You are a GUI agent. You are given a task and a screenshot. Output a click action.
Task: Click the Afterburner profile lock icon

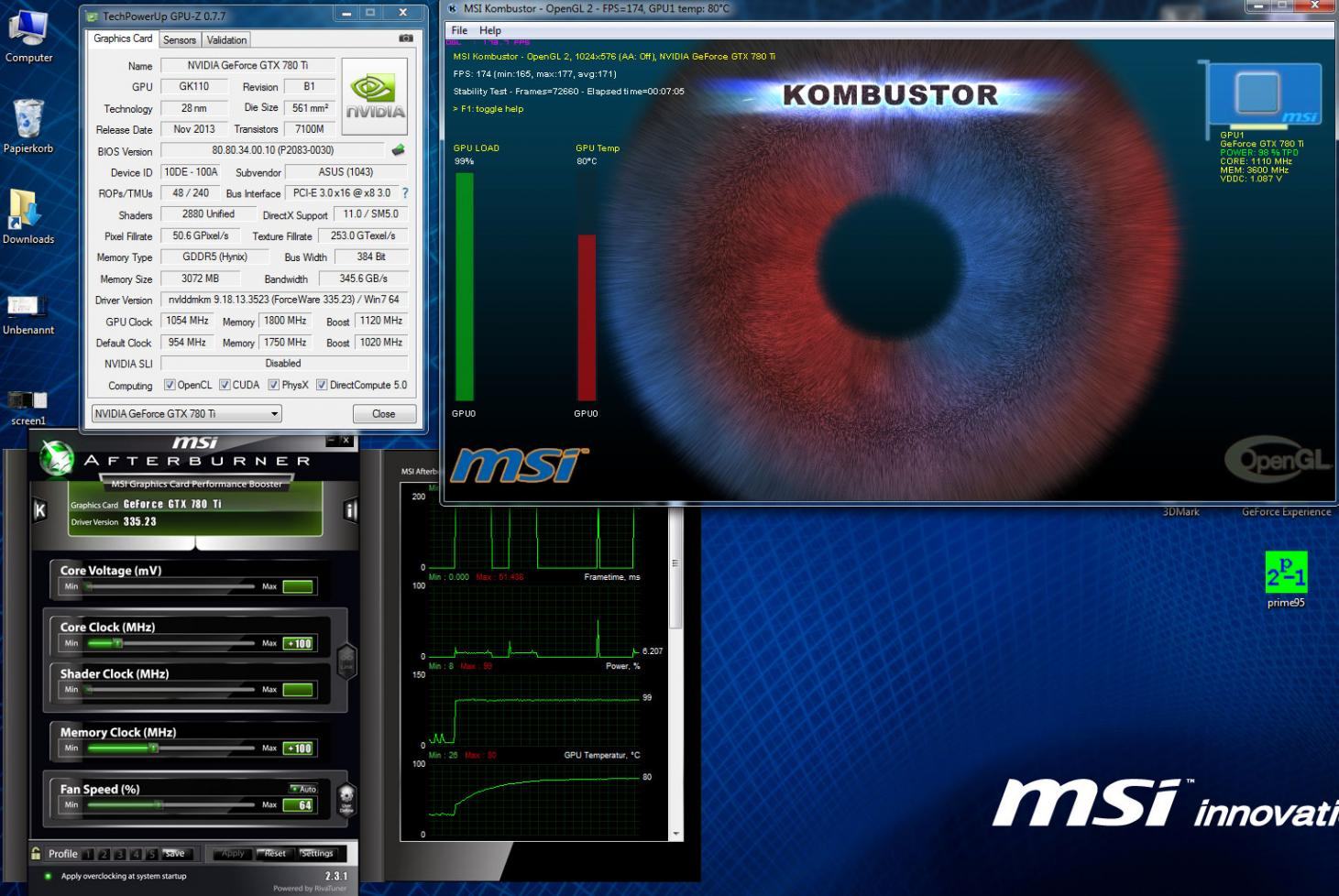click(x=36, y=853)
